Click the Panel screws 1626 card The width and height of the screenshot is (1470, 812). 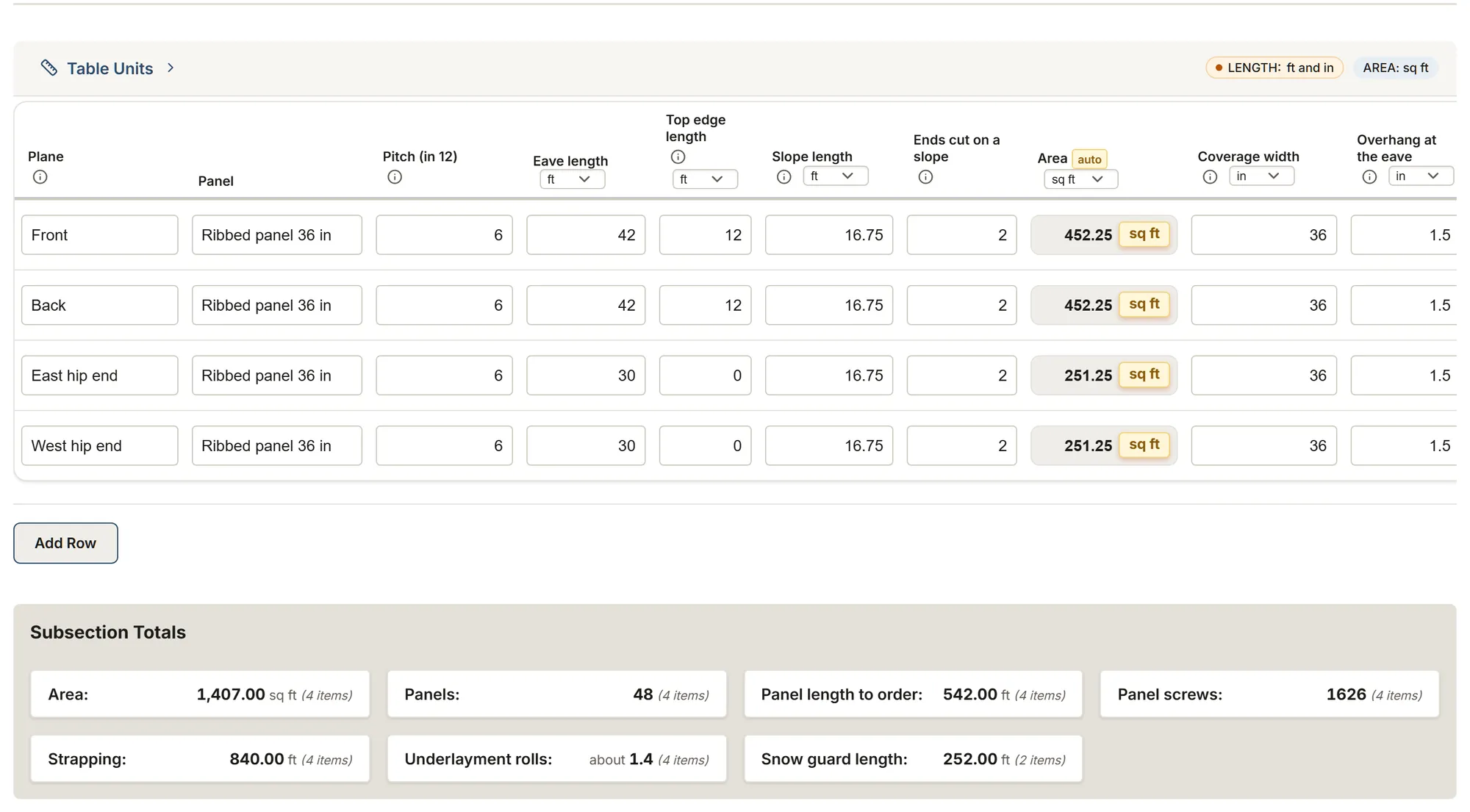coord(1270,694)
